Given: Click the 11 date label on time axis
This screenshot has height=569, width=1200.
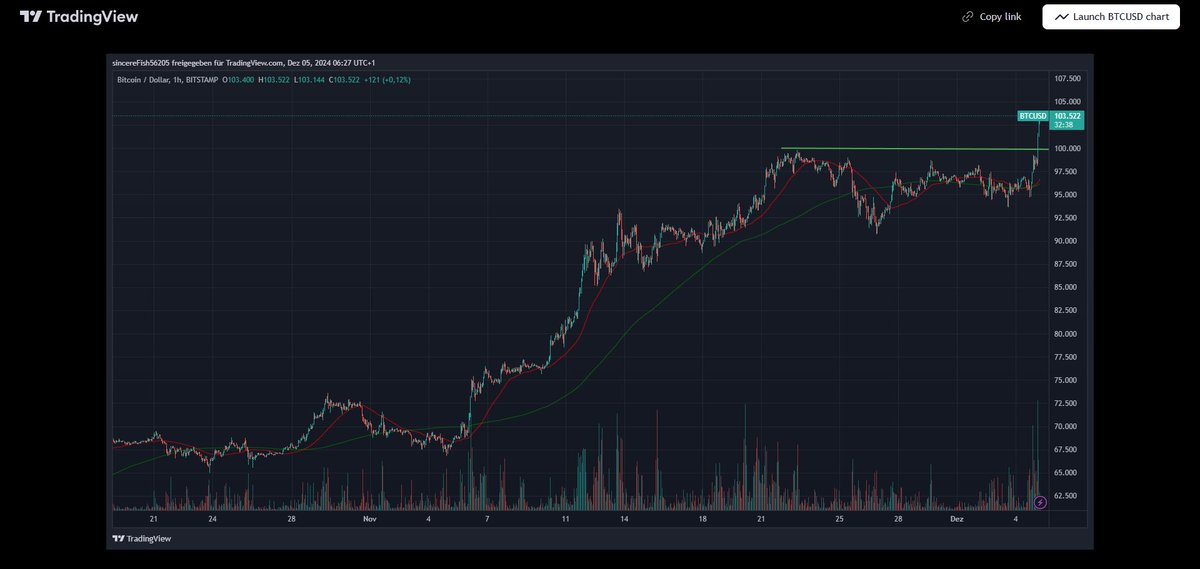Looking at the screenshot, I should coord(565,520).
